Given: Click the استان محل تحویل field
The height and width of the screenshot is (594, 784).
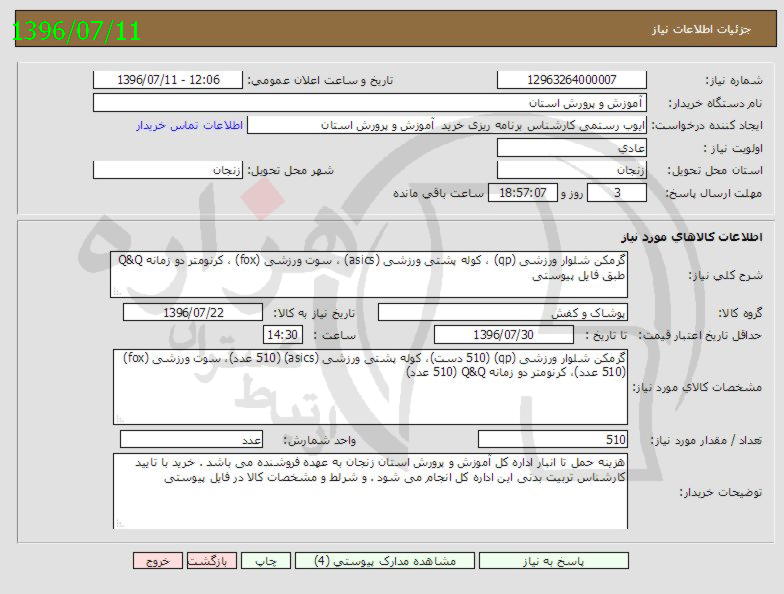Looking at the screenshot, I should click(572, 170).
